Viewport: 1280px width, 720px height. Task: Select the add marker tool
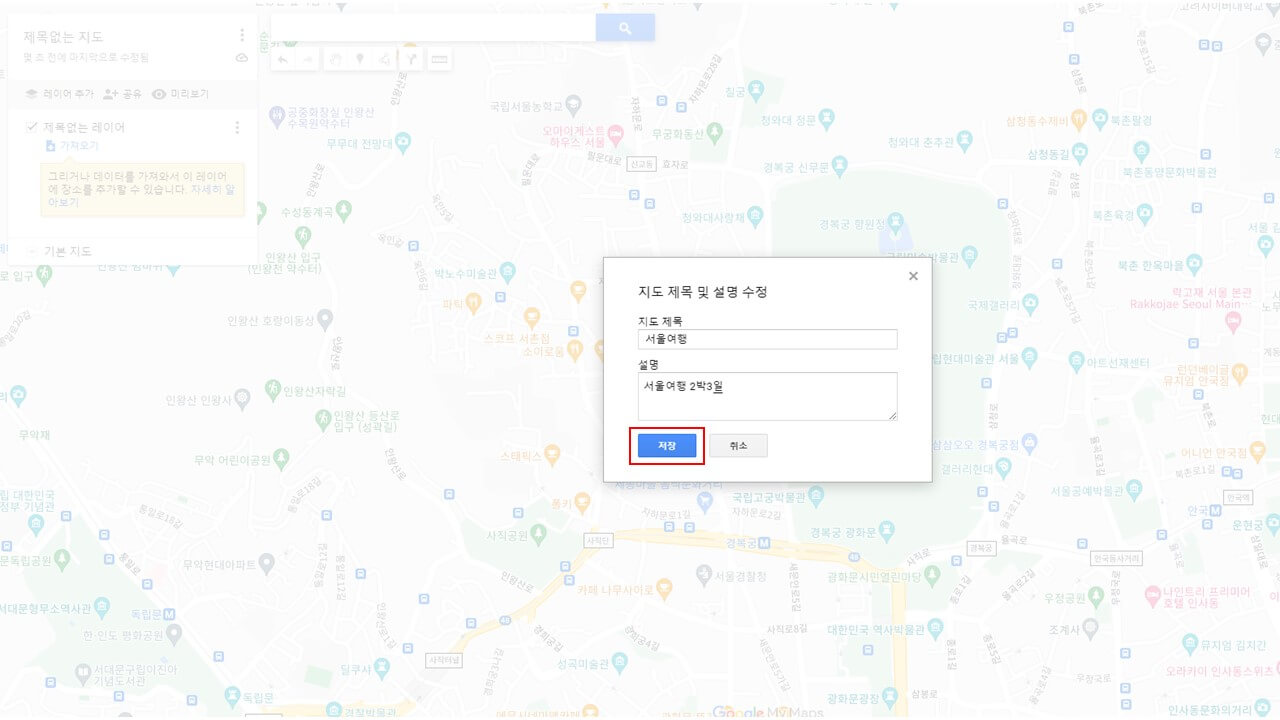click(x=360, y=60)
